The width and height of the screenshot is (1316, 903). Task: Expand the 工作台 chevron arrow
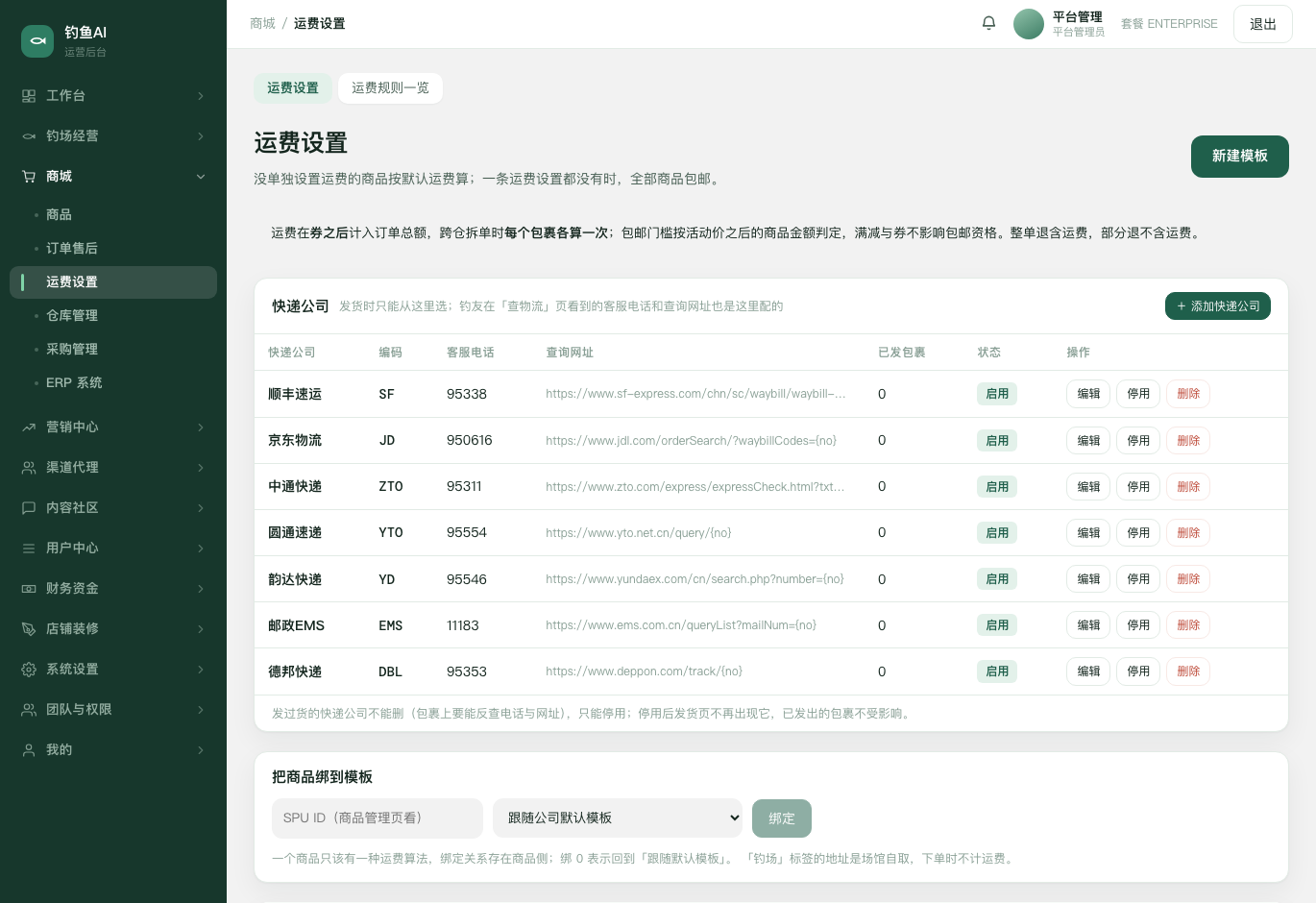point(201,96)
